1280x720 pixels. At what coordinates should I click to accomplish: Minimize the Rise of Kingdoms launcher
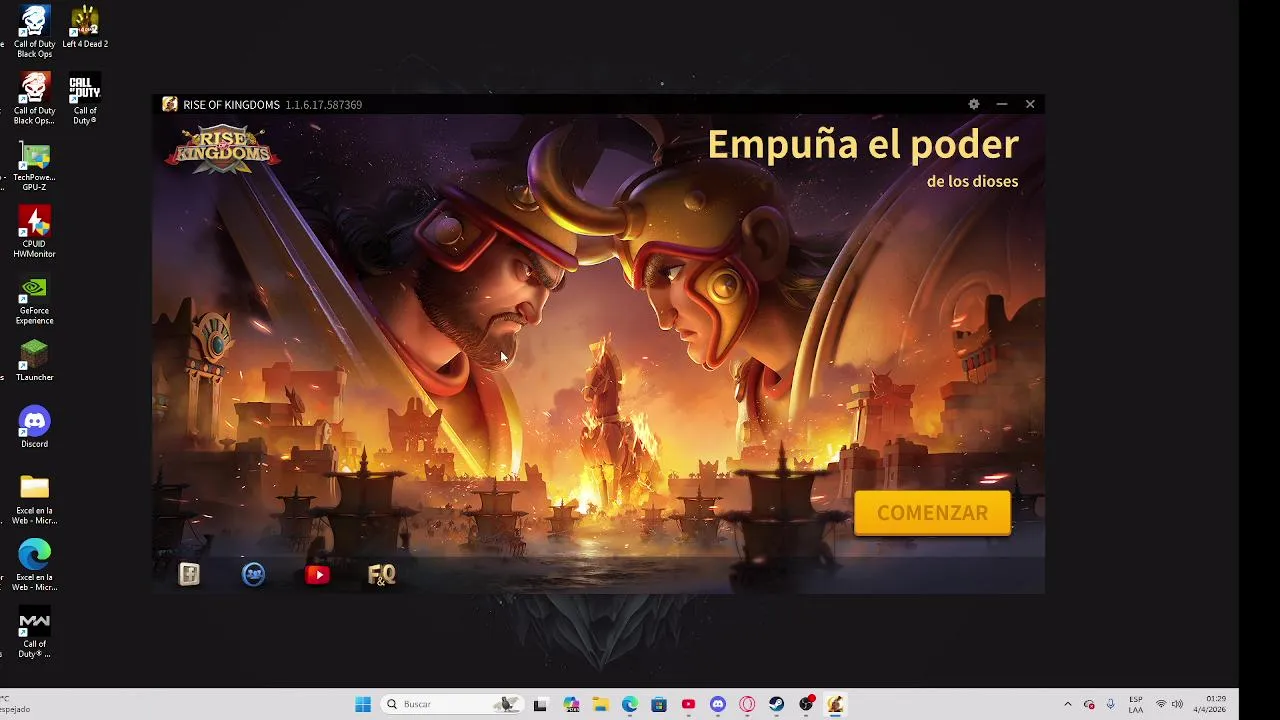point(1002,104)
